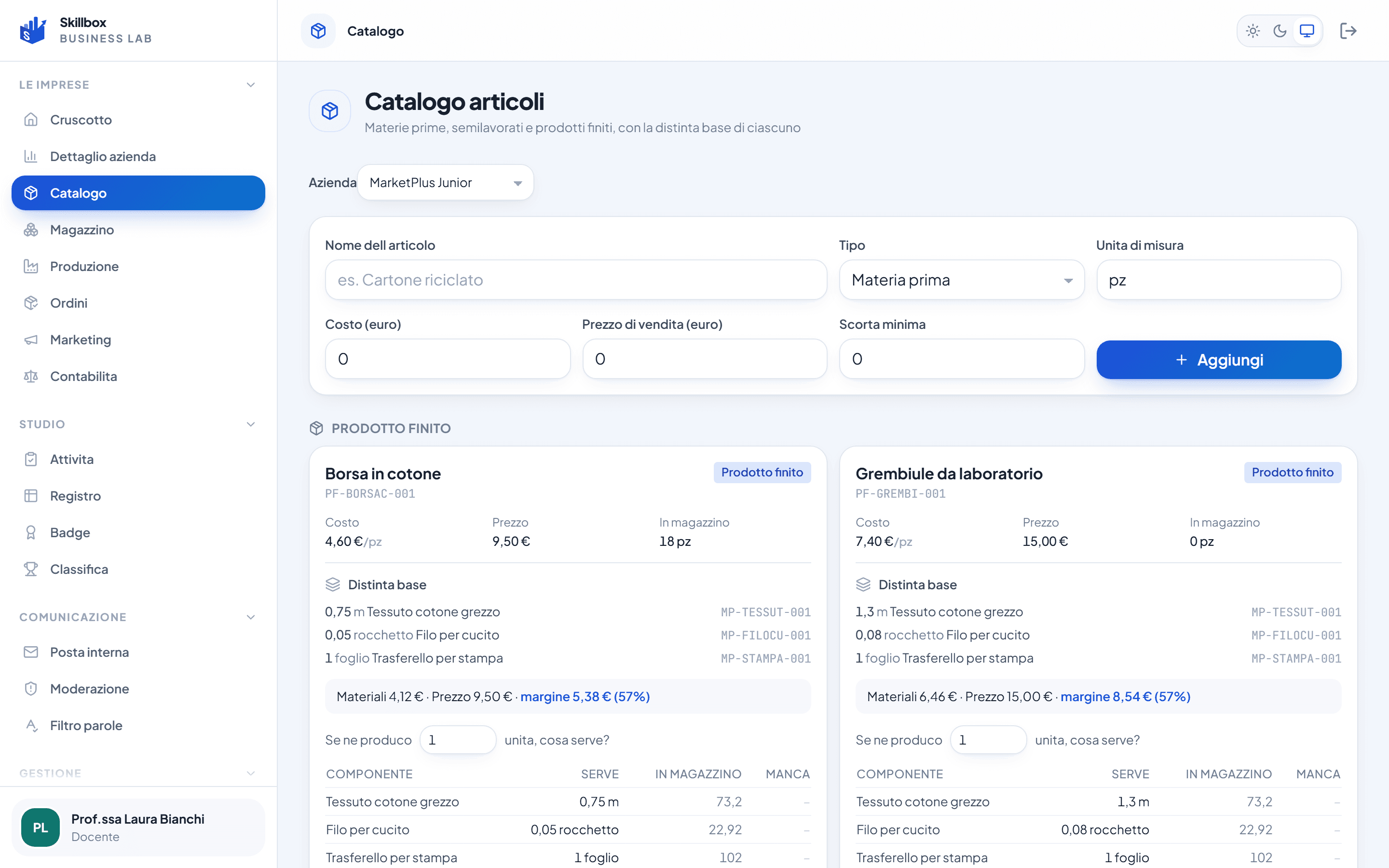Click the Catalogo cube icon in sidebar
1389x868 pixels.
pyautogui.click(x=31, y=193)
